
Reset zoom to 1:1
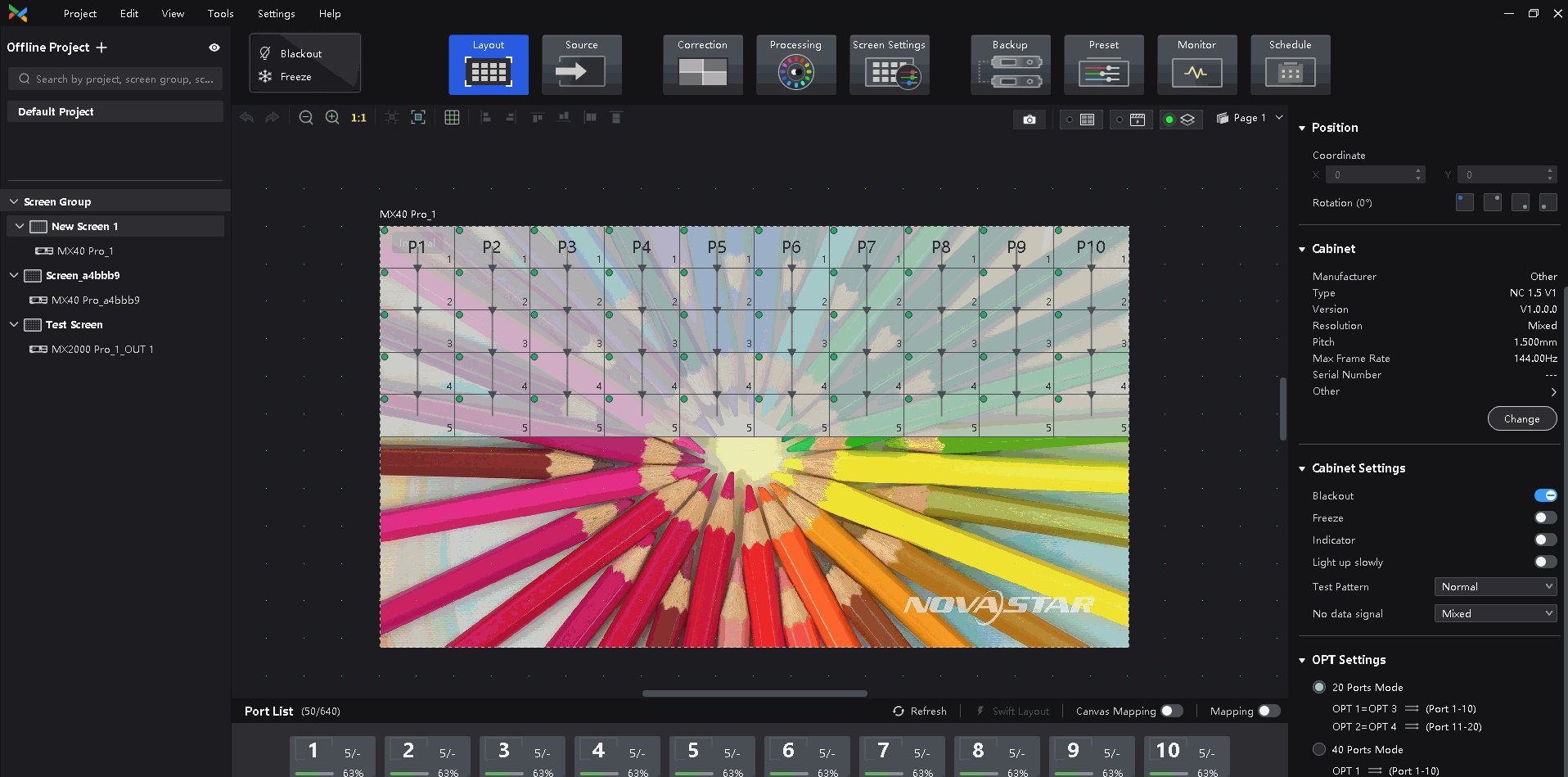358,118
